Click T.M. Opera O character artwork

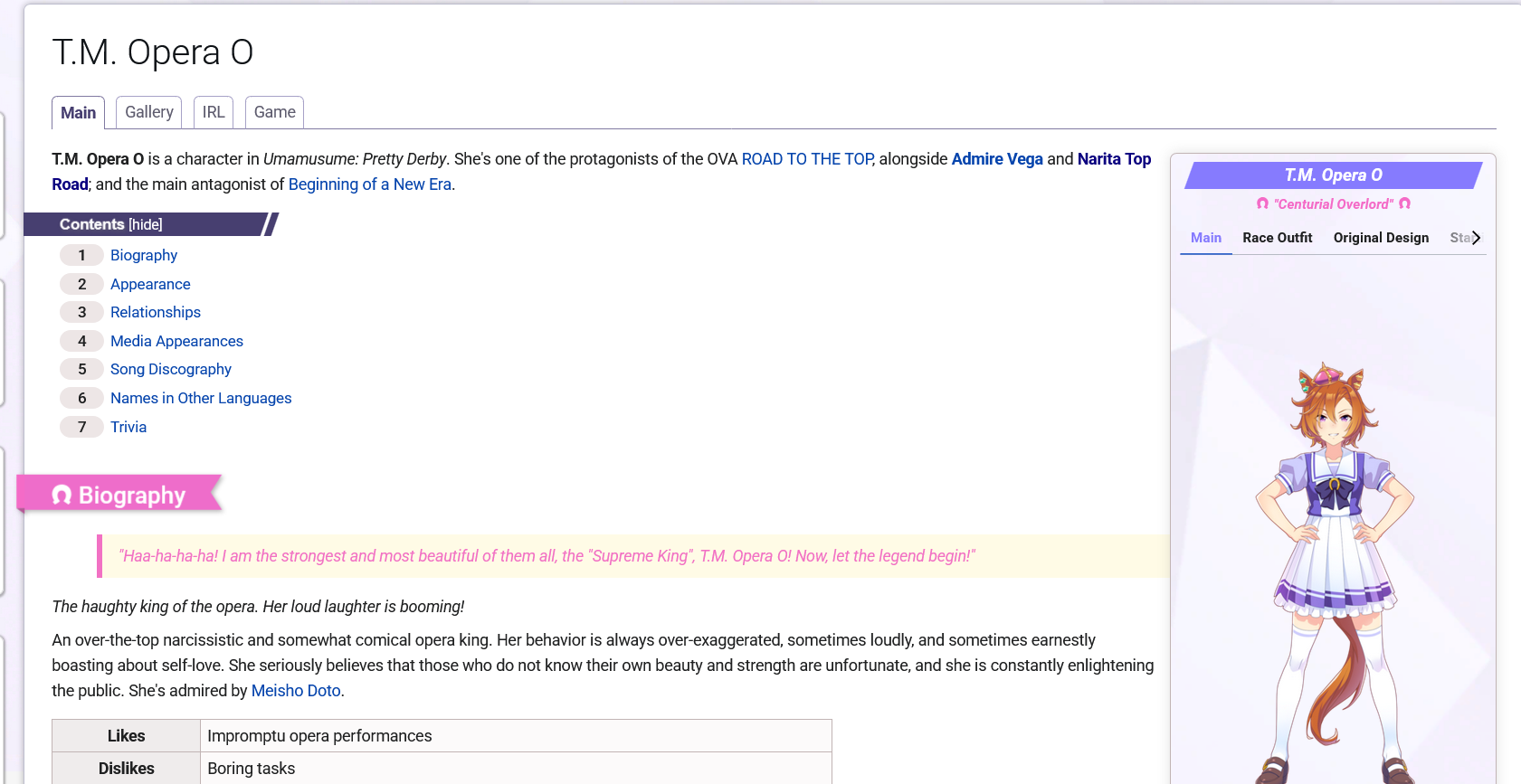(1335, 571)
